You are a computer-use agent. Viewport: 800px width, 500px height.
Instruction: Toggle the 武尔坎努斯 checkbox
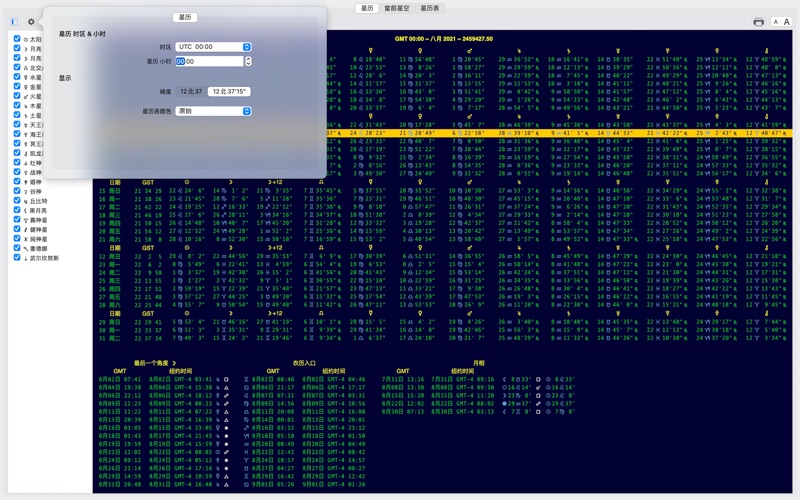[x=17, y=258]
